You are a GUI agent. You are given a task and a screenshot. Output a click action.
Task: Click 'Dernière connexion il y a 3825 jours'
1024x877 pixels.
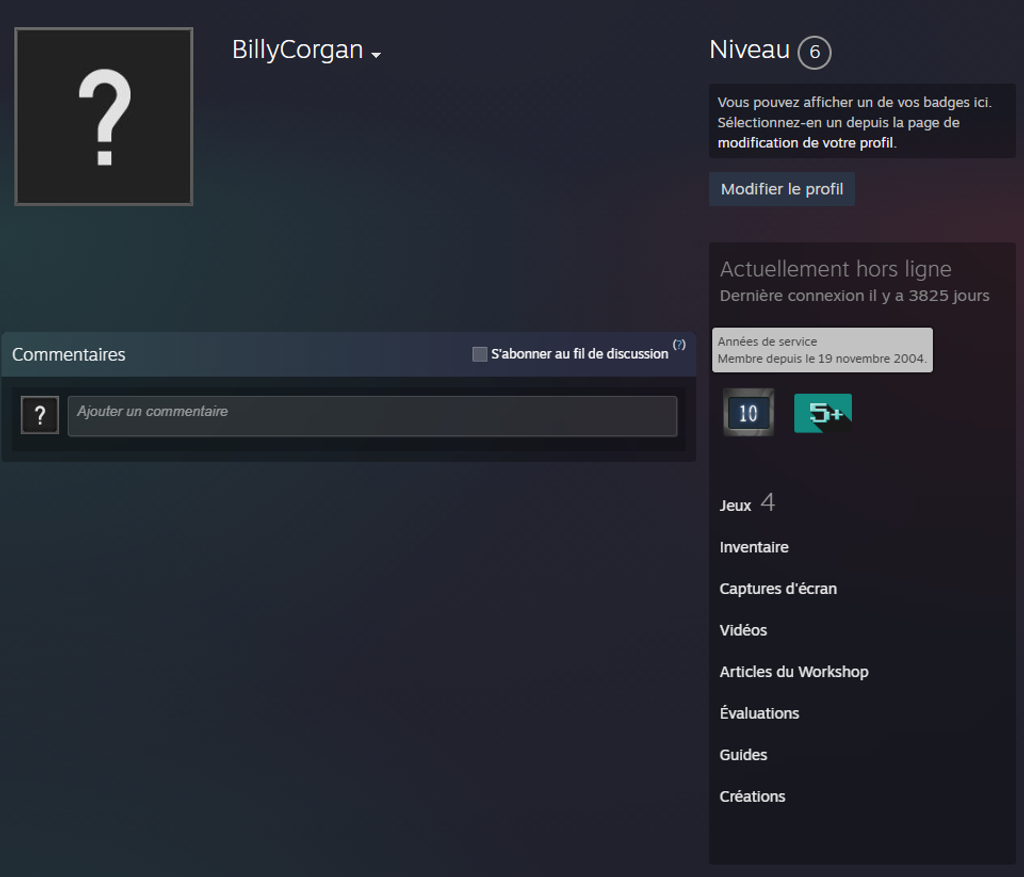tap(854, 296)
